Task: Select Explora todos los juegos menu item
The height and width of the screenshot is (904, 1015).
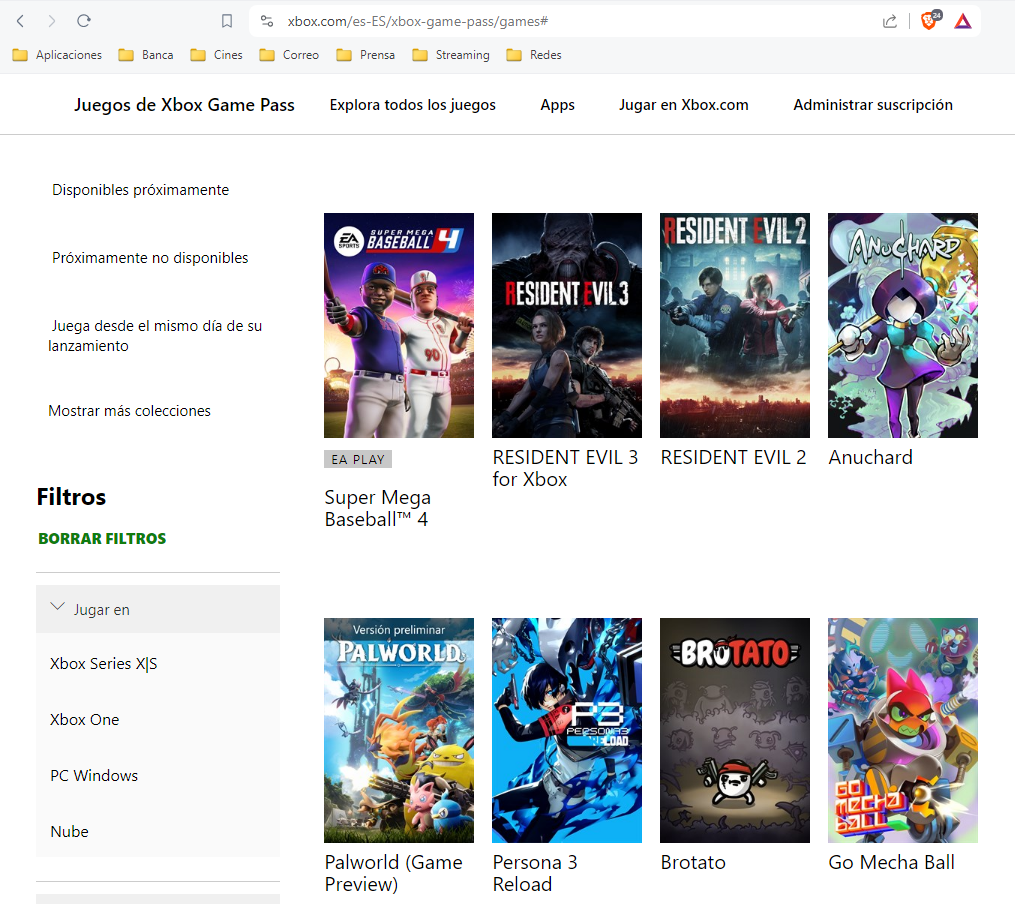Action: [412, 105]
